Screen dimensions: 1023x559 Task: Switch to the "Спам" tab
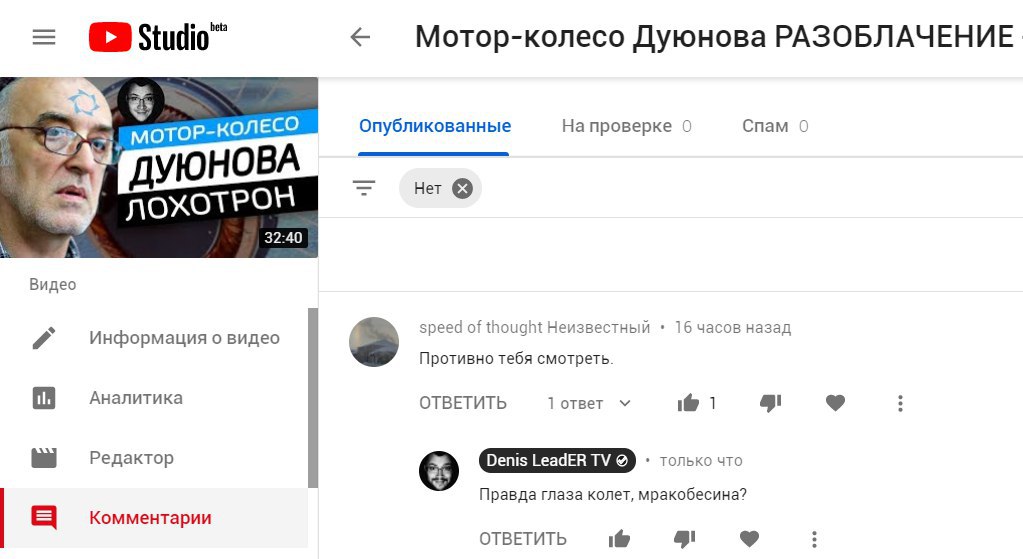point(775,126)
